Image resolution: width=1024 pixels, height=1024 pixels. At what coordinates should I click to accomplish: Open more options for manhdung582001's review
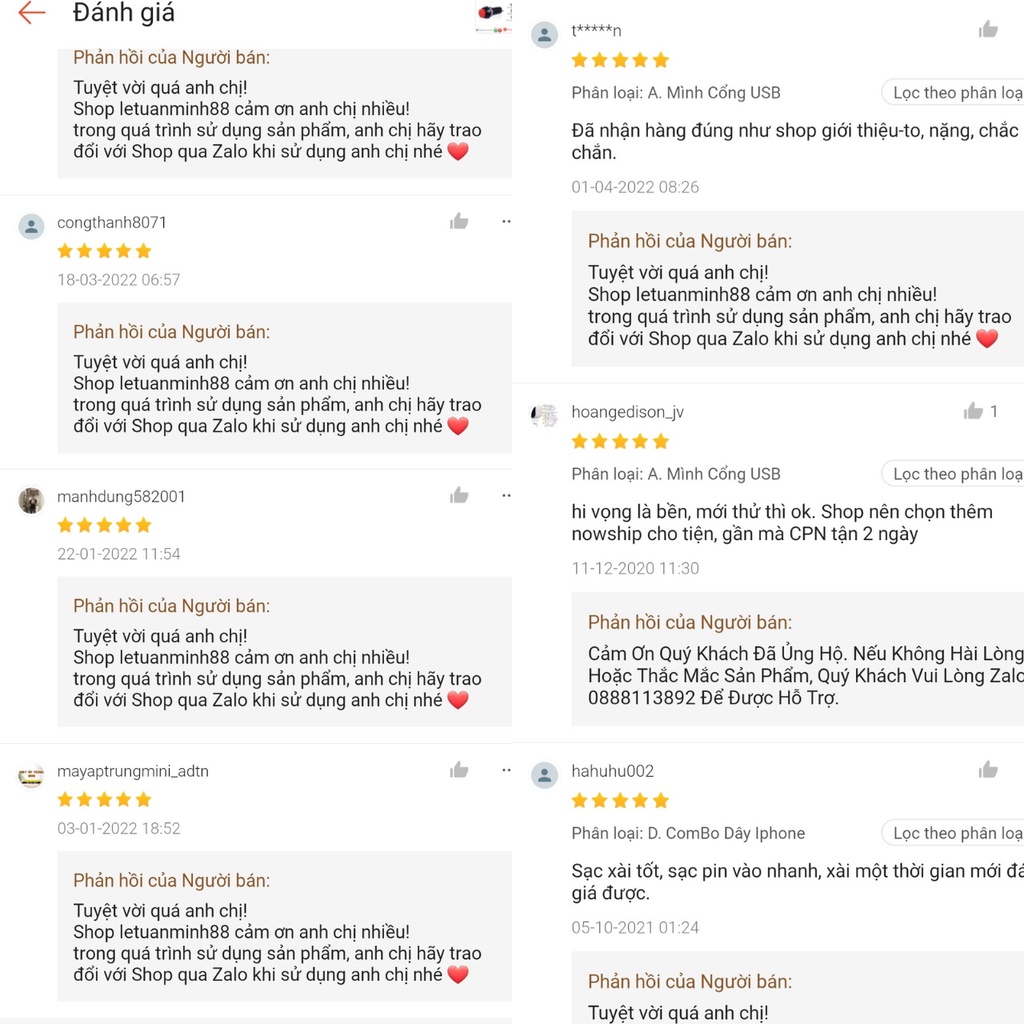506,495
